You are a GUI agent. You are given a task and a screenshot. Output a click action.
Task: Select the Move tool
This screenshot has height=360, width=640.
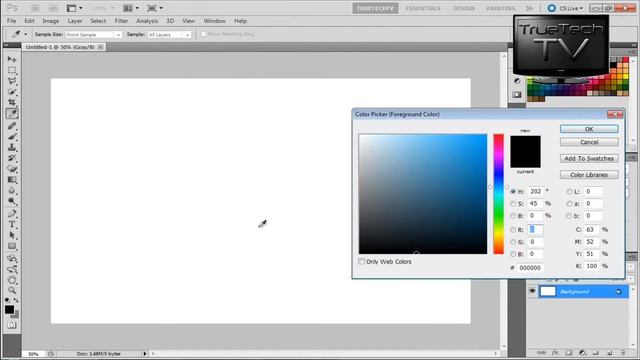12,59
